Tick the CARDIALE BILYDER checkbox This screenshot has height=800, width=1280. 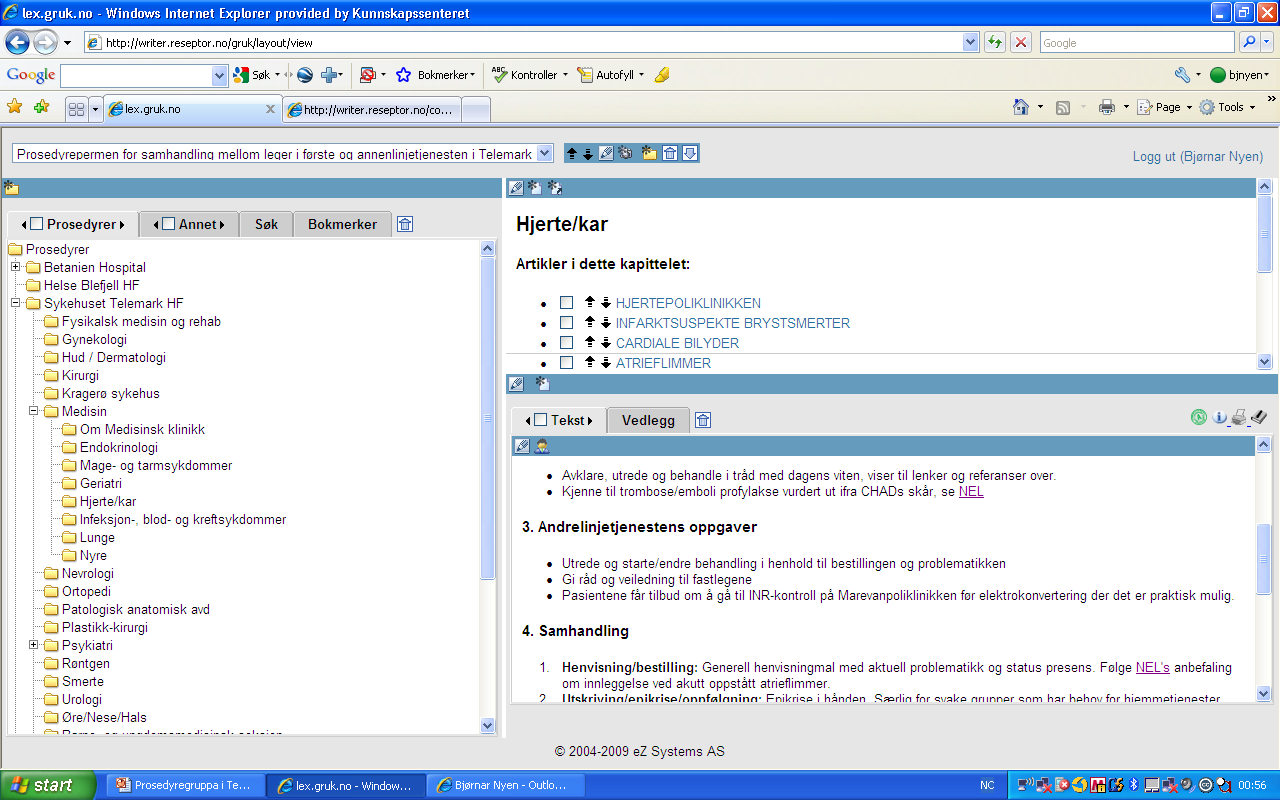[566, 343]
